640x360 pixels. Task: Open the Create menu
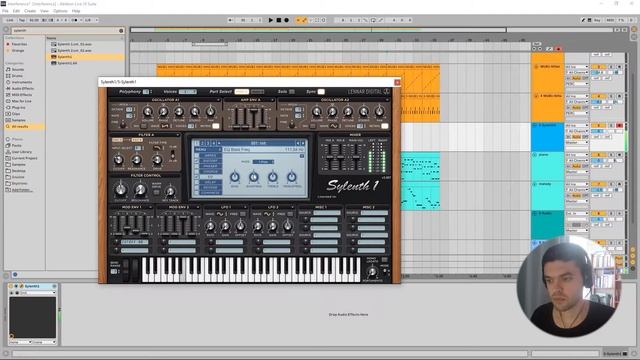point(30,11)
